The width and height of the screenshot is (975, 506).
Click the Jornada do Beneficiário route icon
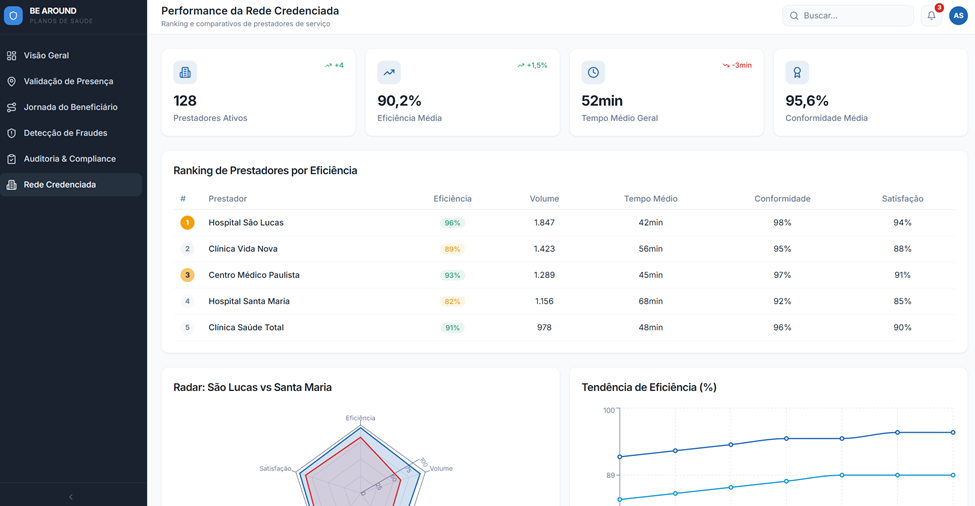[11, 108]
